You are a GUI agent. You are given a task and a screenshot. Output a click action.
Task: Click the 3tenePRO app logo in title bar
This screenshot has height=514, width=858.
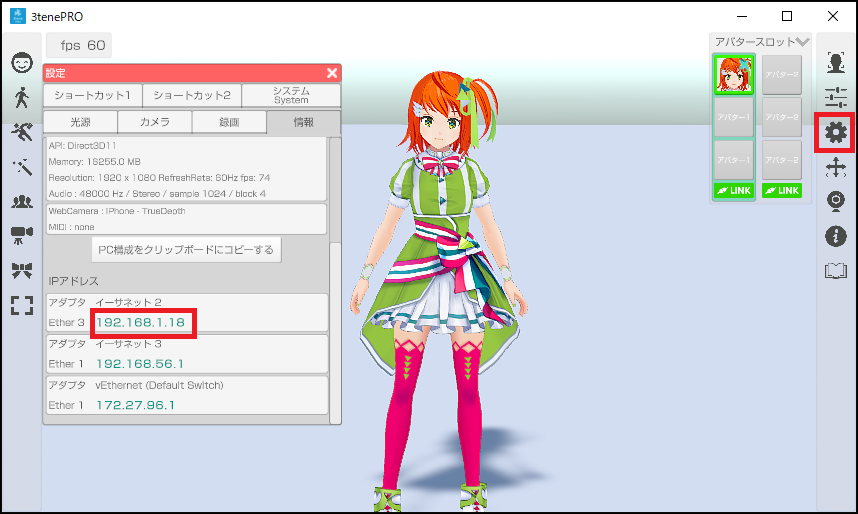[18, 16]
